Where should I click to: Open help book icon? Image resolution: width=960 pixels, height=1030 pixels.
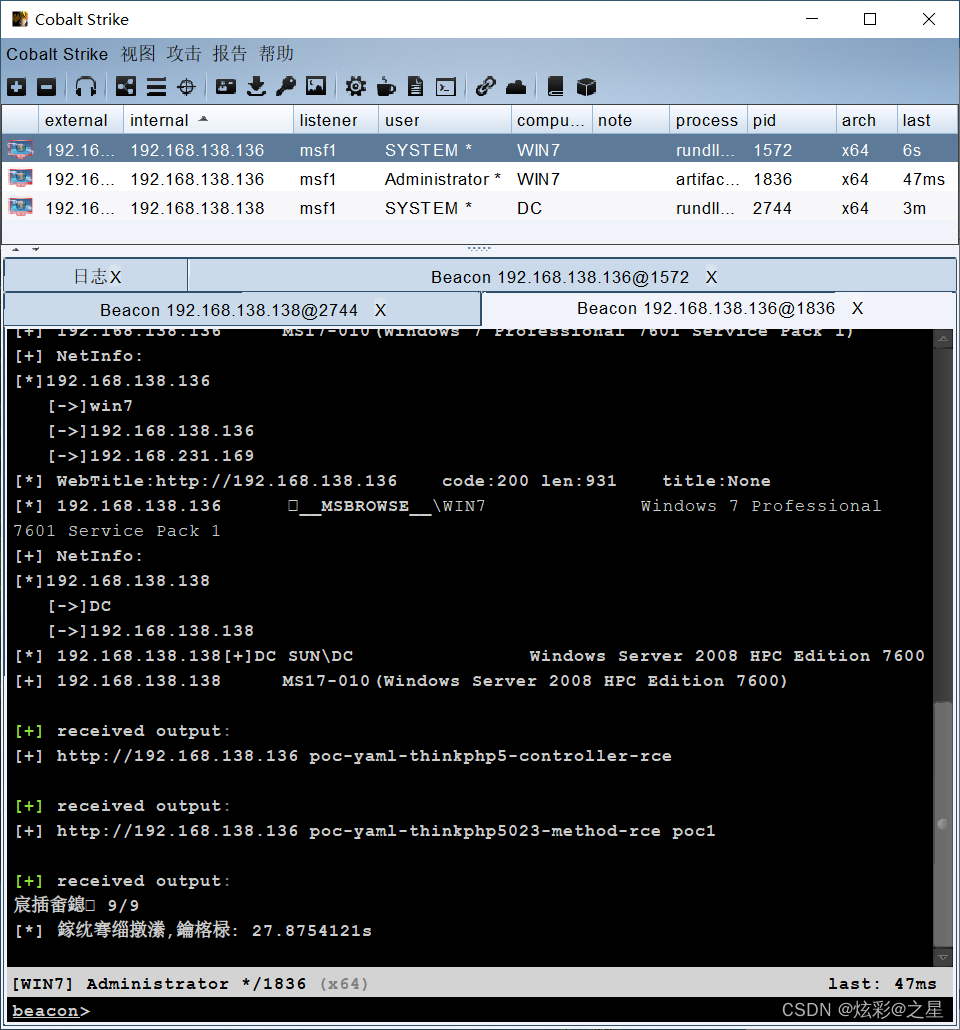click(x=555, y=87)
